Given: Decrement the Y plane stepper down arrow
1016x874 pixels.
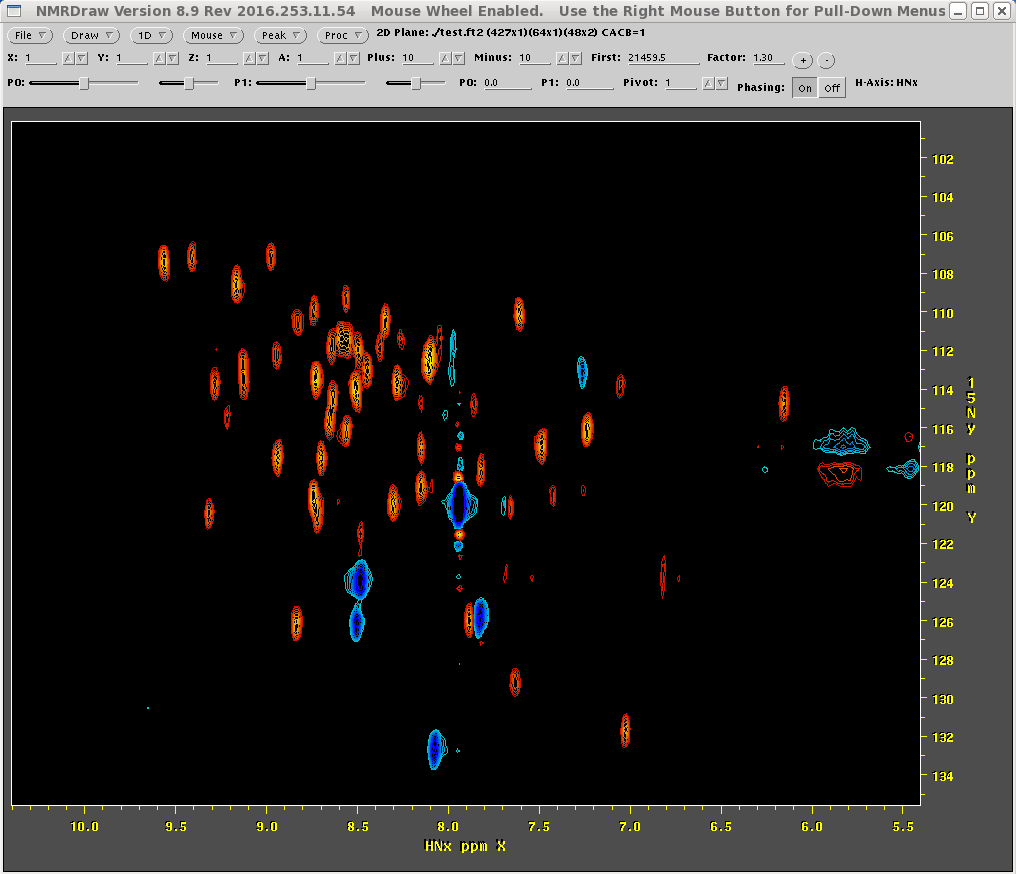Looking at the screenshot, I should 173,59.
